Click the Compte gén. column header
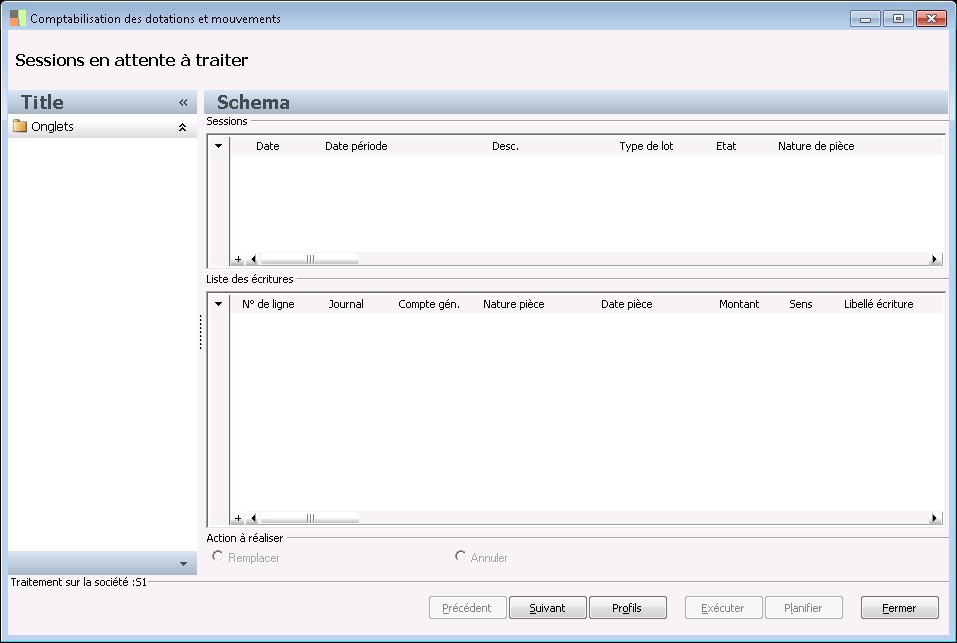 [x=428, y=304]
